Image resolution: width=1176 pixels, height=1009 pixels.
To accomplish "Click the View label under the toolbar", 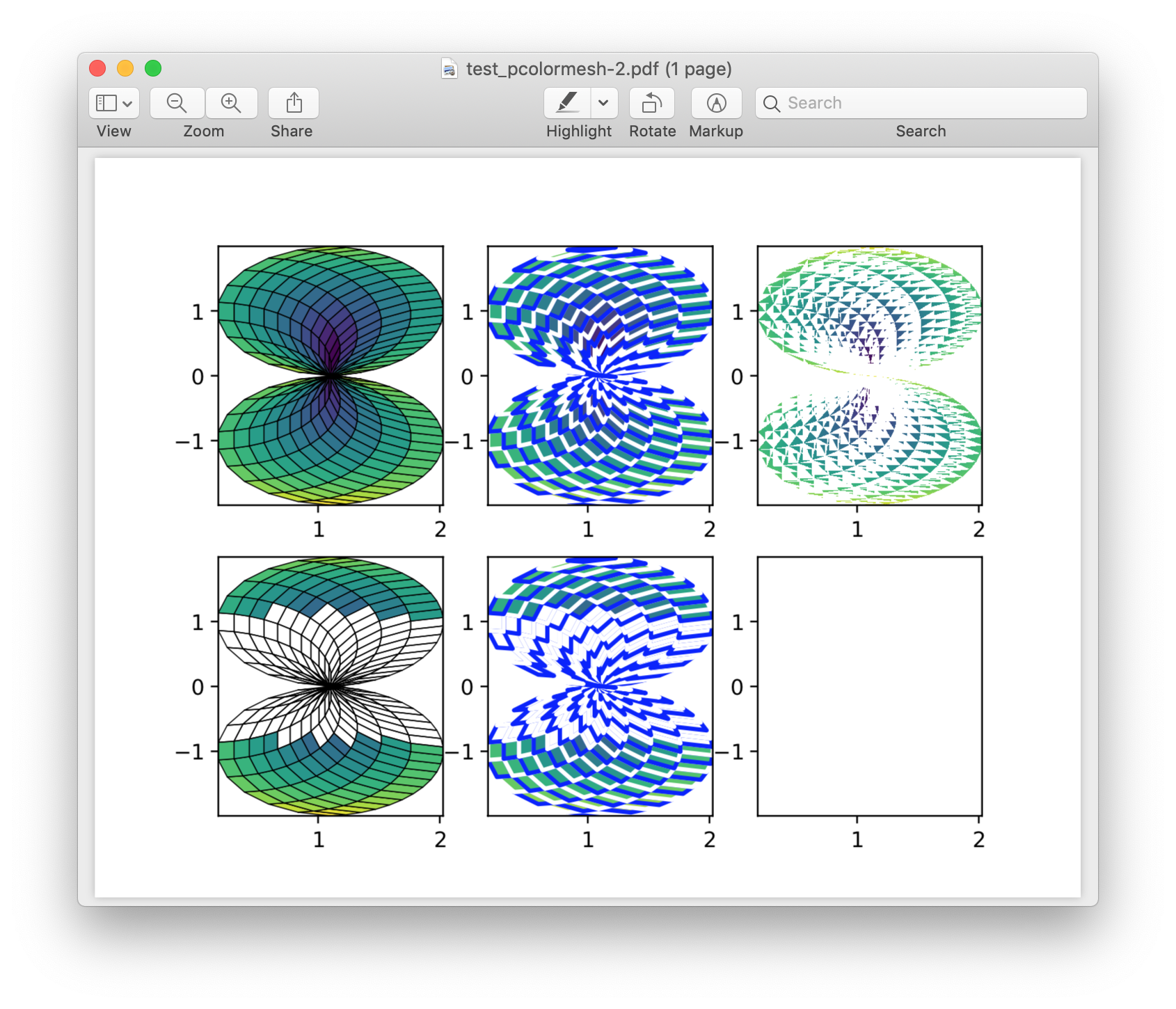I will tap(114, 132).
